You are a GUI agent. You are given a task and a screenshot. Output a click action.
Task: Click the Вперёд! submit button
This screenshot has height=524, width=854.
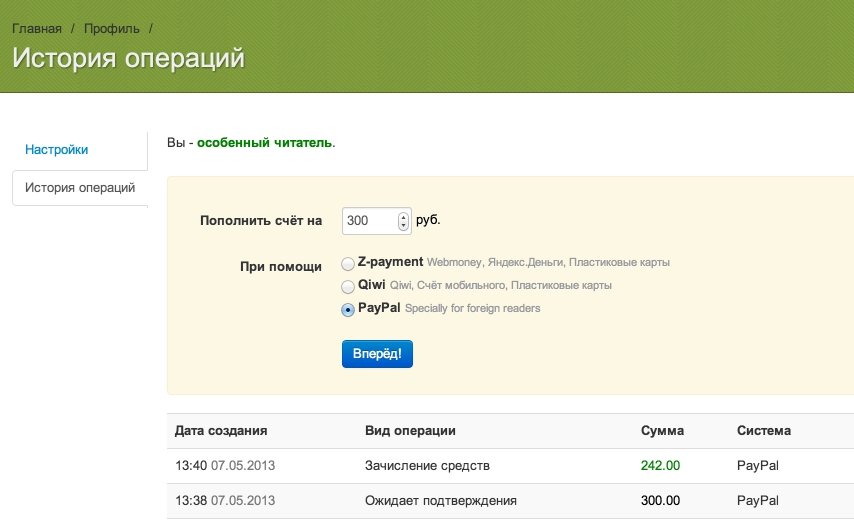[x=377, y=354]
